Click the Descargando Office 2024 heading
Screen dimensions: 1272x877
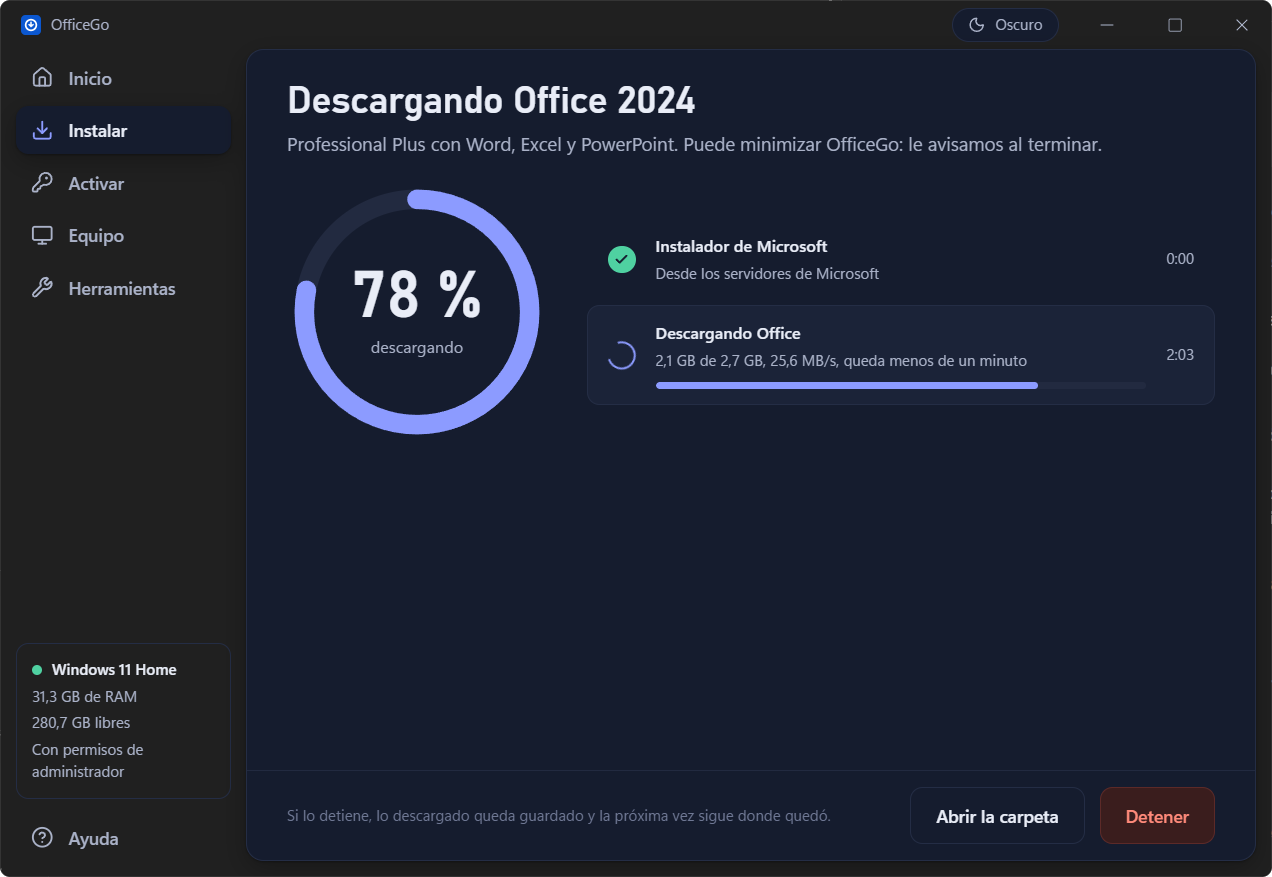pos(491,101)
